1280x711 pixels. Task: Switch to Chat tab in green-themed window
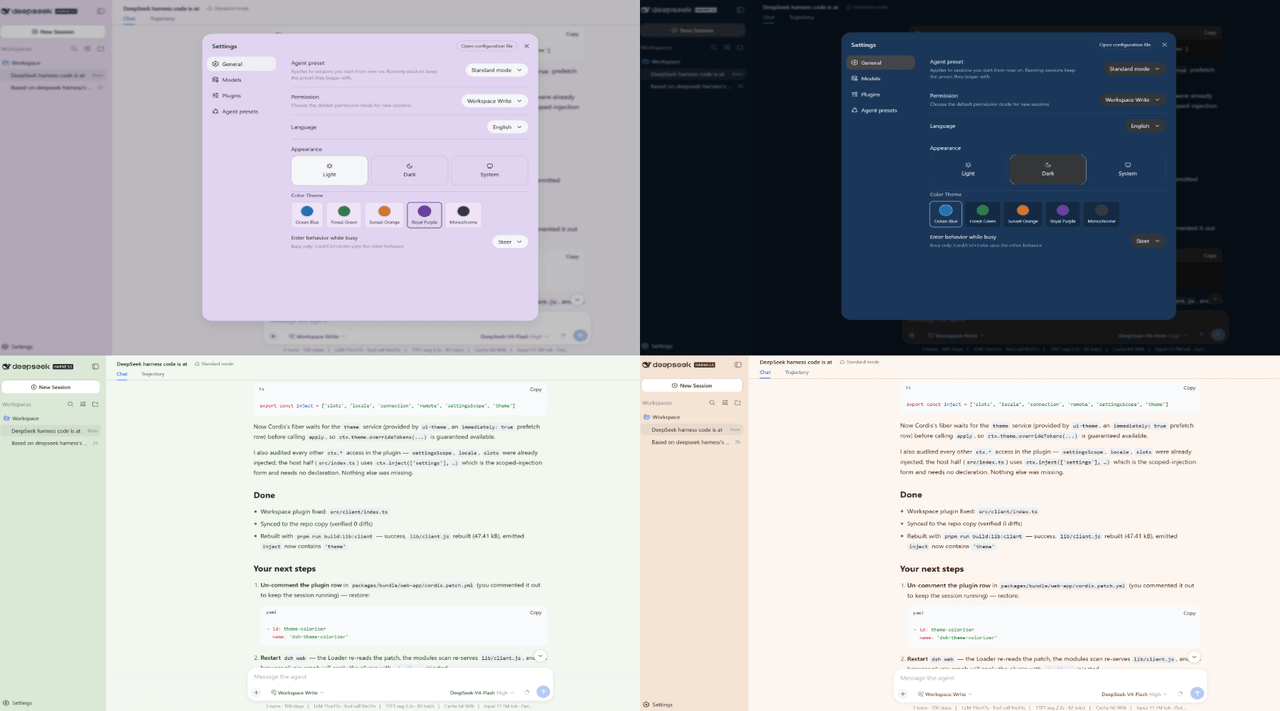point(122,374)
